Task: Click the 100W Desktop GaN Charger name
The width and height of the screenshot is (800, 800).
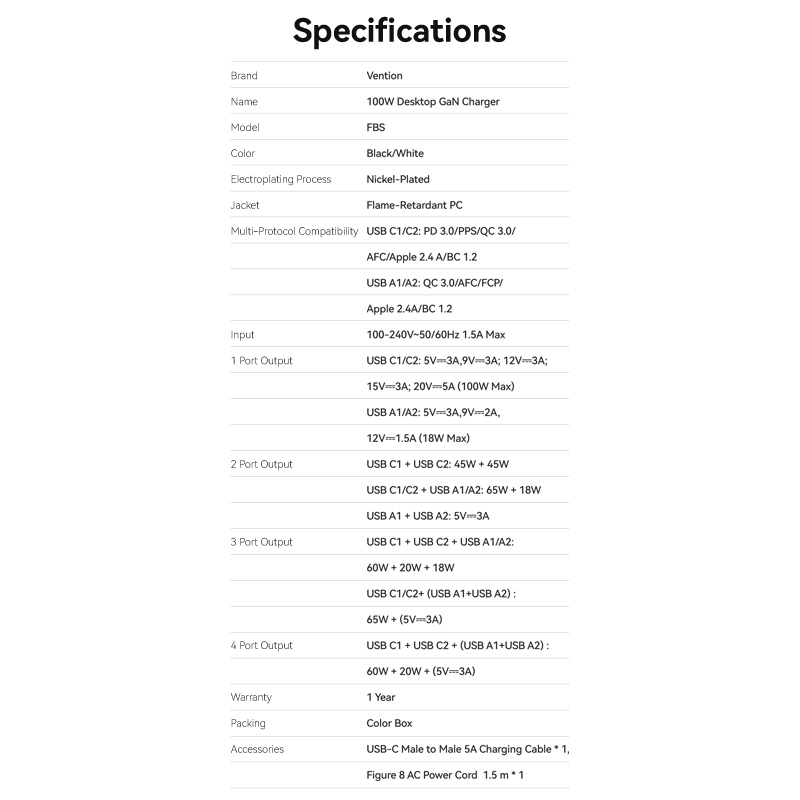Action: click(x=433, y=102)
